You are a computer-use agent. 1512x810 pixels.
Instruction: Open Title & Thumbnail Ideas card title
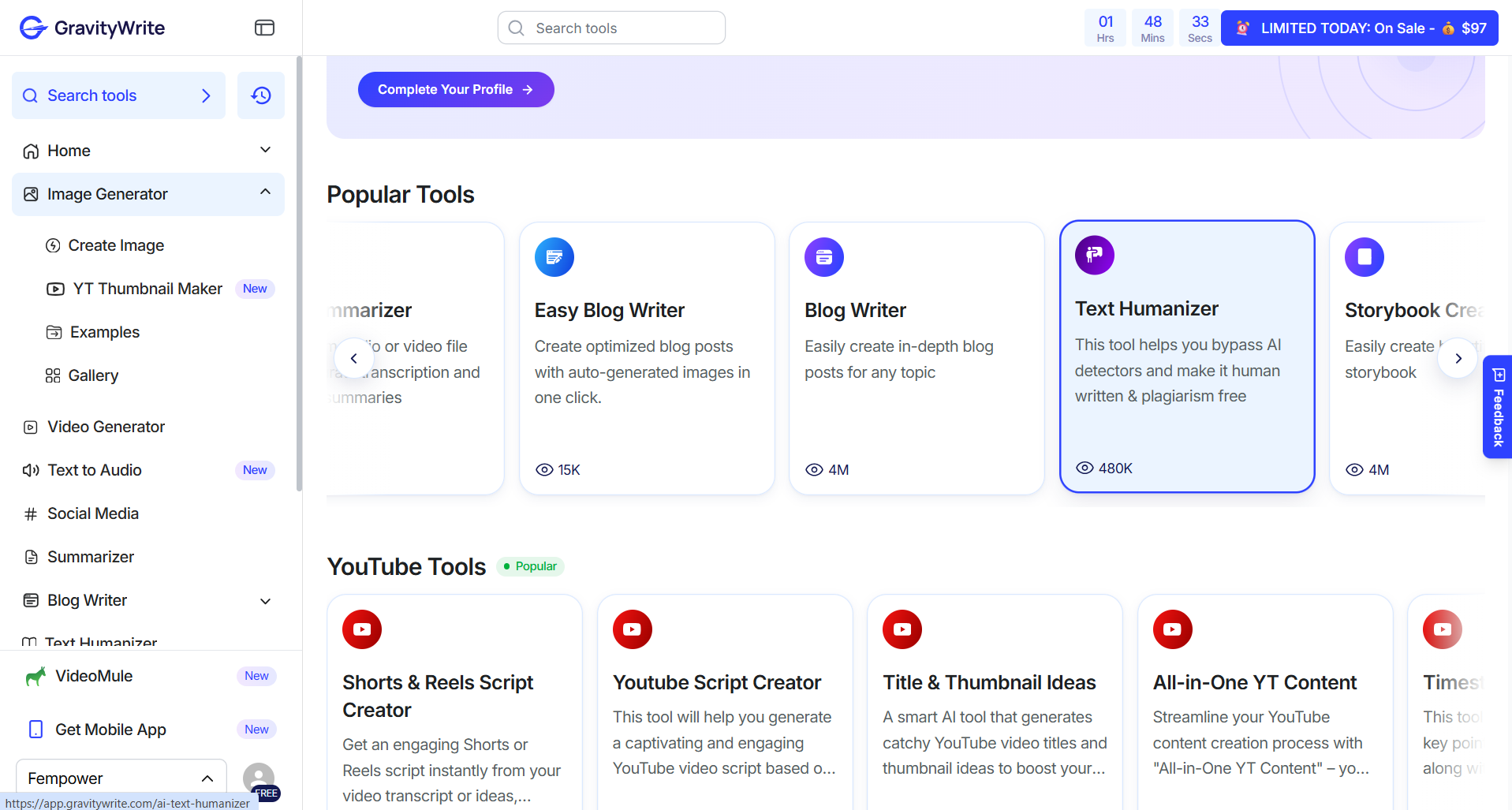[989, 682]
